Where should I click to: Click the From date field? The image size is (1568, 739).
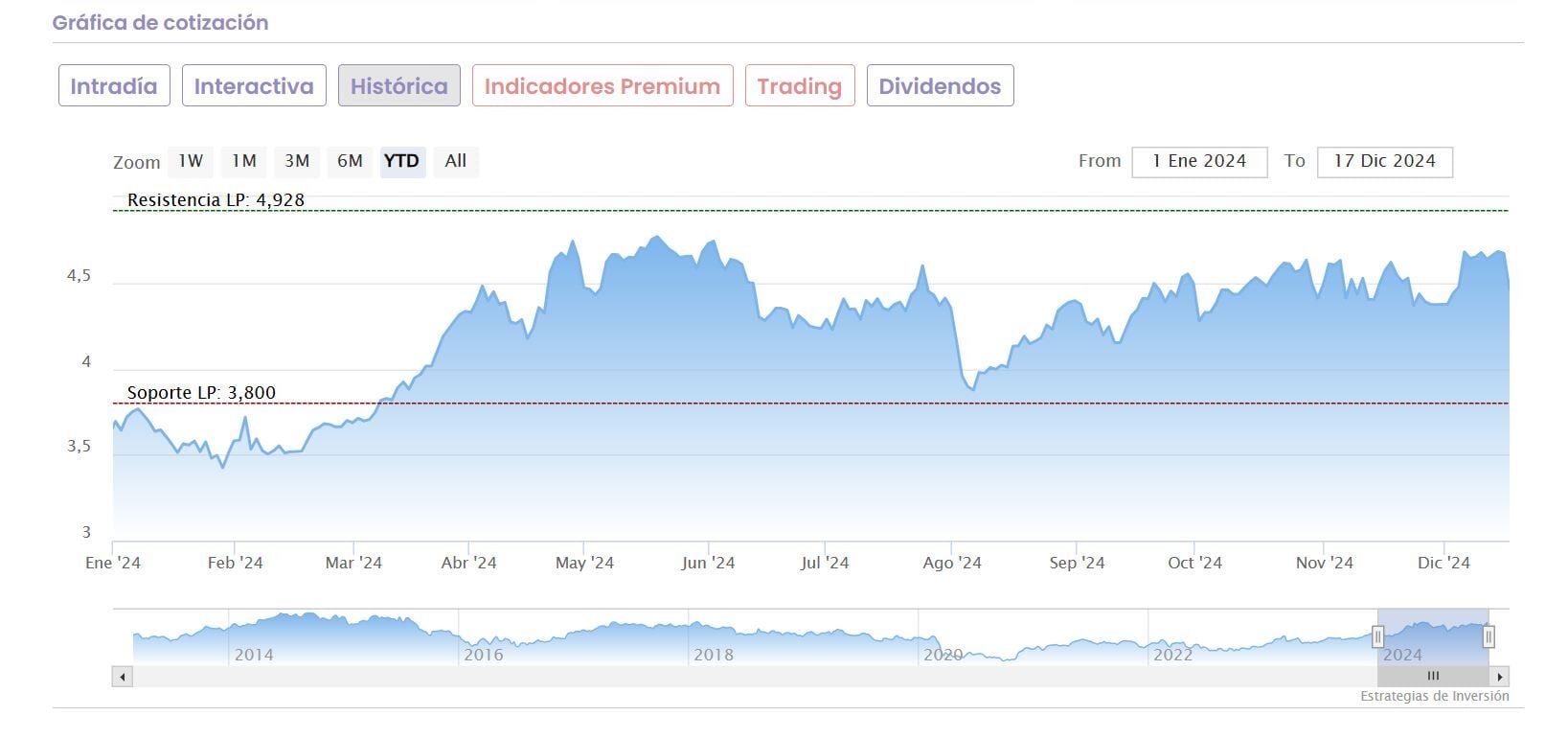1199,162
